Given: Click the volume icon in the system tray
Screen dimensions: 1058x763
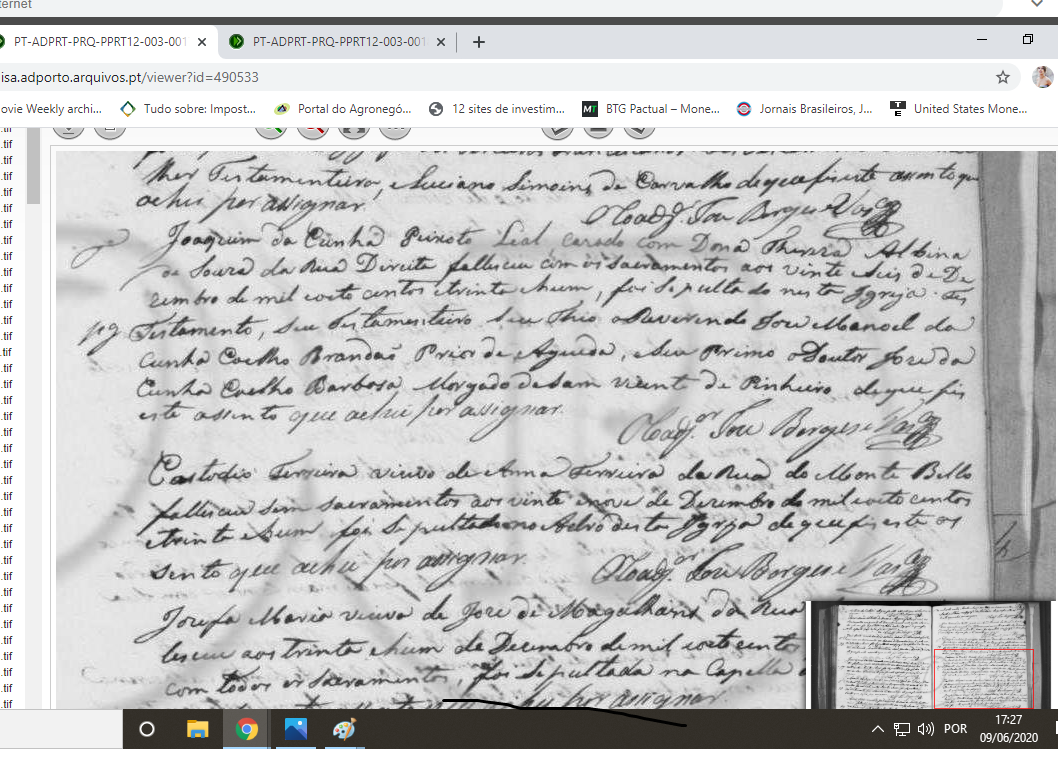Looking at the screenshot, I should point(924,729).
